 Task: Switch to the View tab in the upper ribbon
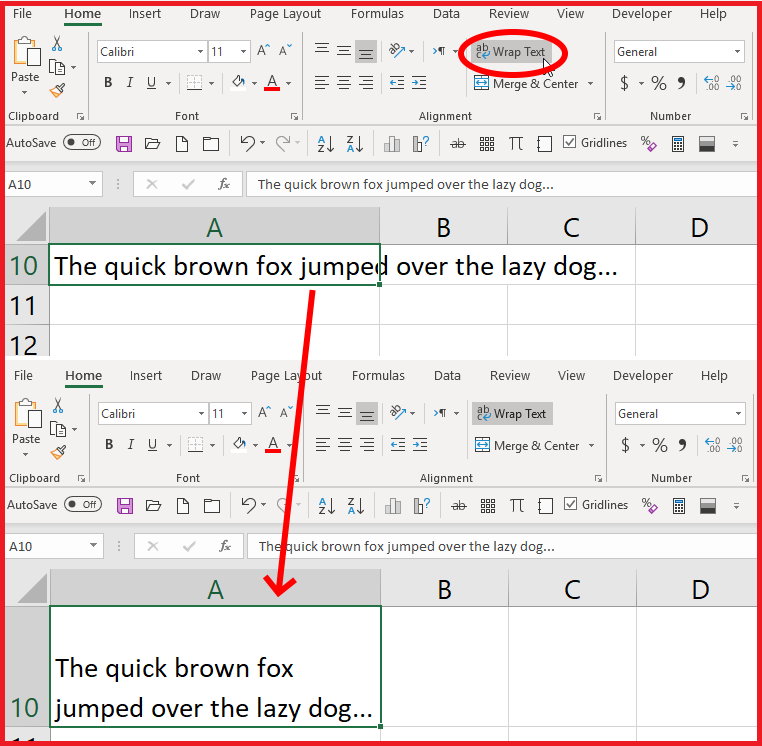[570, 14]
